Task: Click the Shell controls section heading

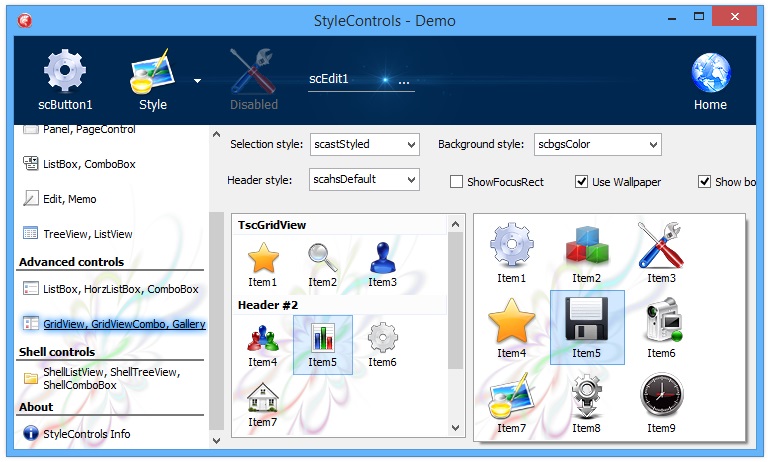Action: (57, 352)
